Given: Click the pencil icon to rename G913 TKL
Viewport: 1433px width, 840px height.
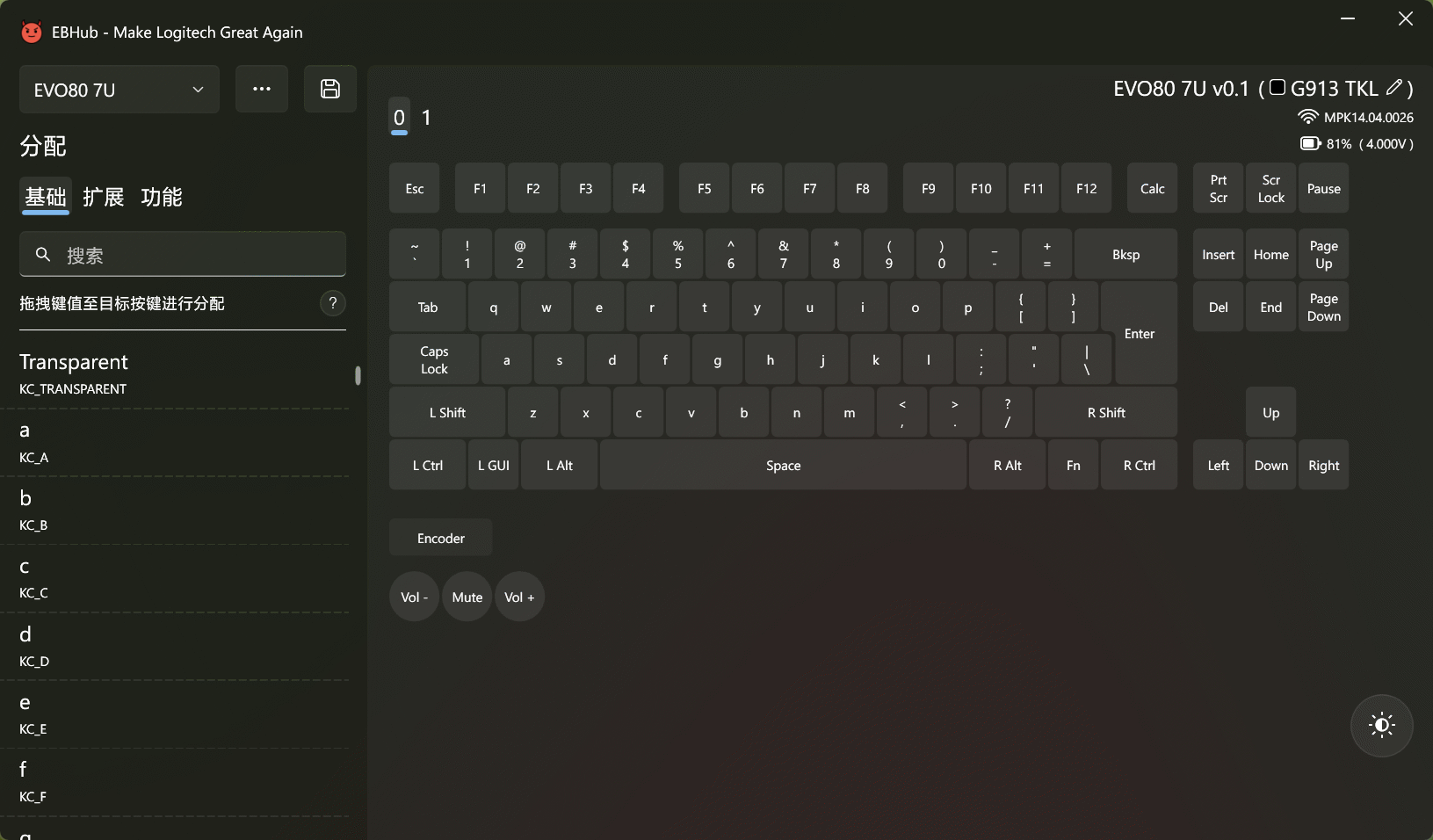Looking at the screenshot, I should point(1393,88).
